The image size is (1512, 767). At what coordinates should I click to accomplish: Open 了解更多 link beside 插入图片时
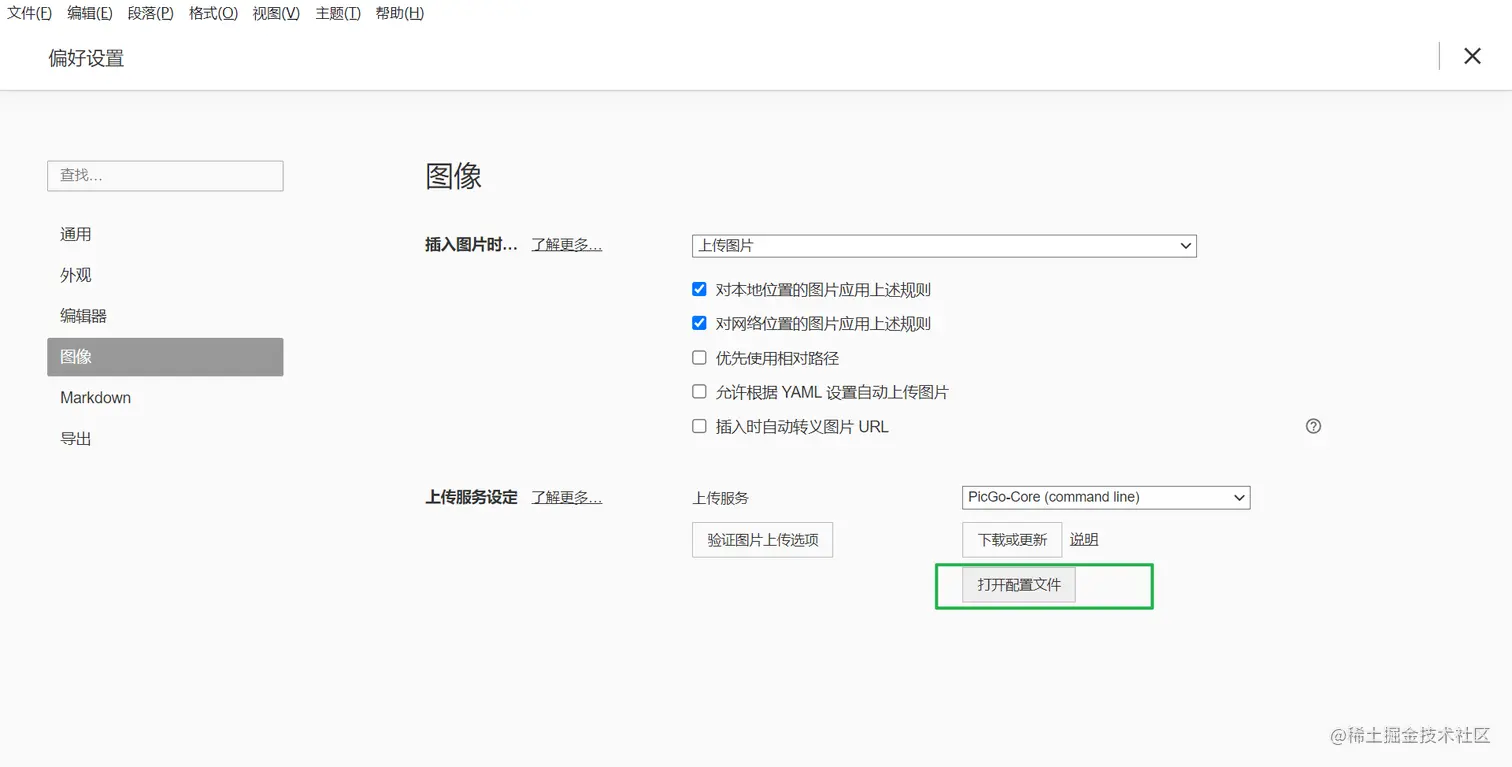(566, 245)
